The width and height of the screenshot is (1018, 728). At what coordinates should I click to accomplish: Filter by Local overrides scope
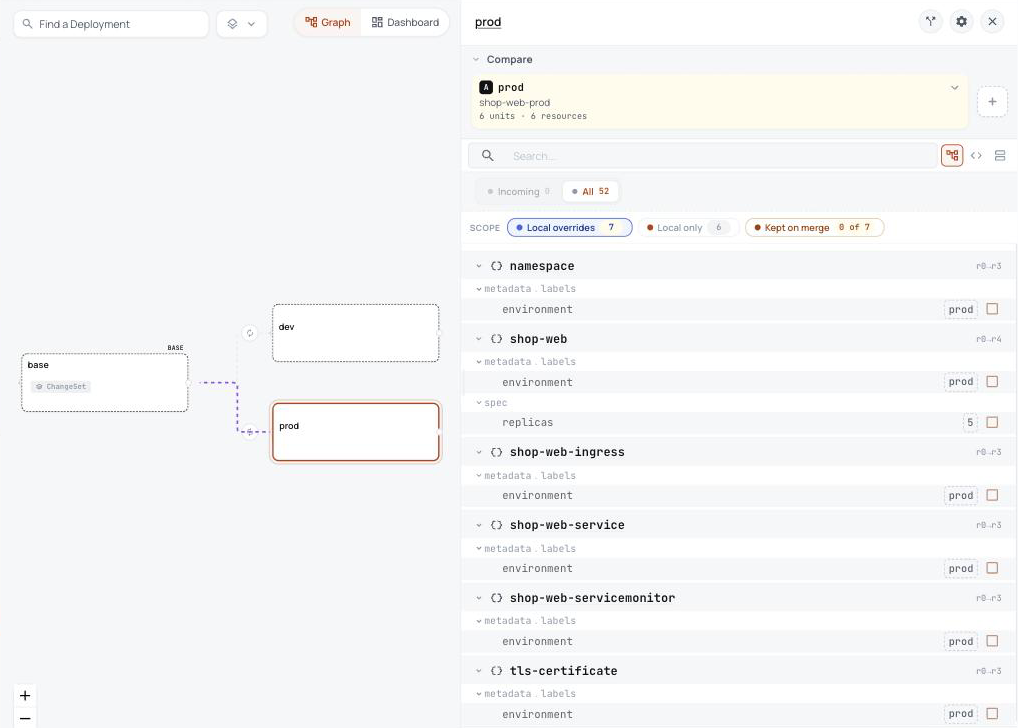(569, 227)
